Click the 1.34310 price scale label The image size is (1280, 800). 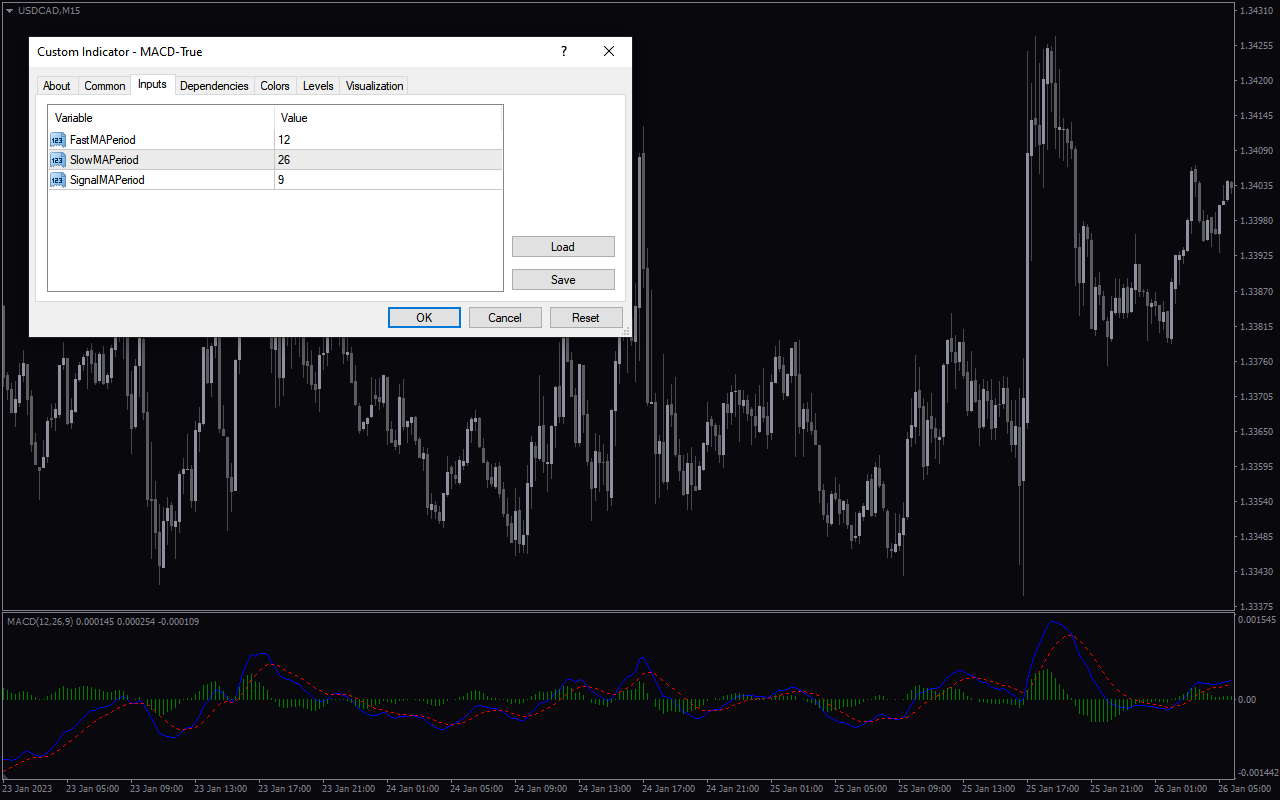pos(1256,10)
